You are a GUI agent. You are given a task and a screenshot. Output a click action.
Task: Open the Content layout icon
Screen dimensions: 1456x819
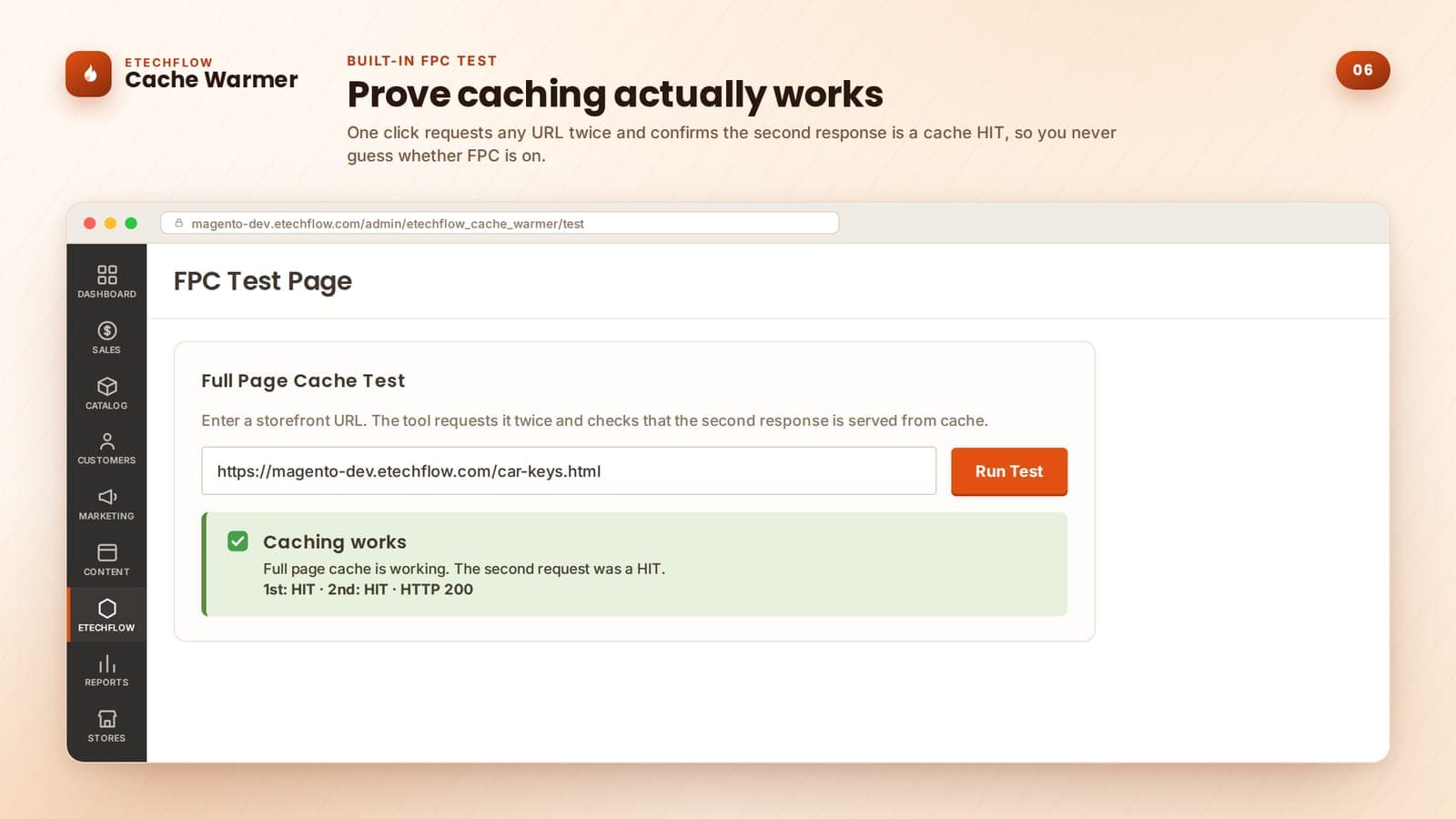click(106, 552)
